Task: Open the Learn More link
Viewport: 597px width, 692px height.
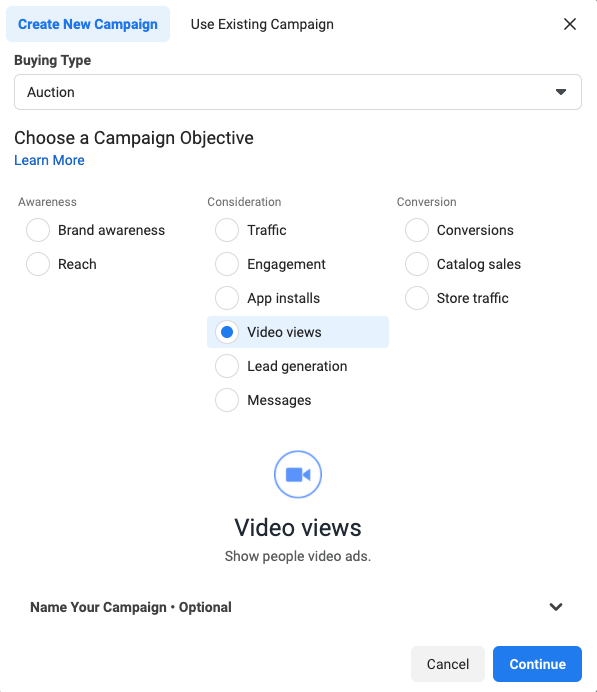Action: [x=49, y=160]
